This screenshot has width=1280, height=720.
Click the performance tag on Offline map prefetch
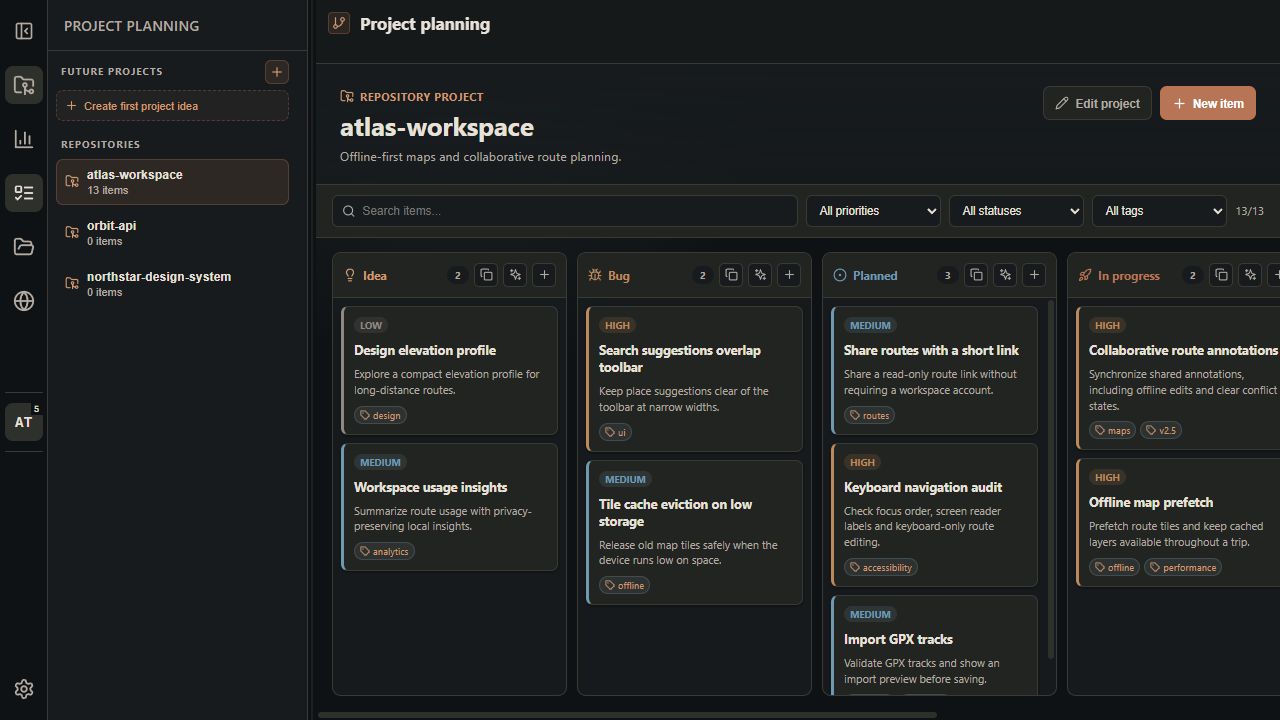[x=1184, y=567]
